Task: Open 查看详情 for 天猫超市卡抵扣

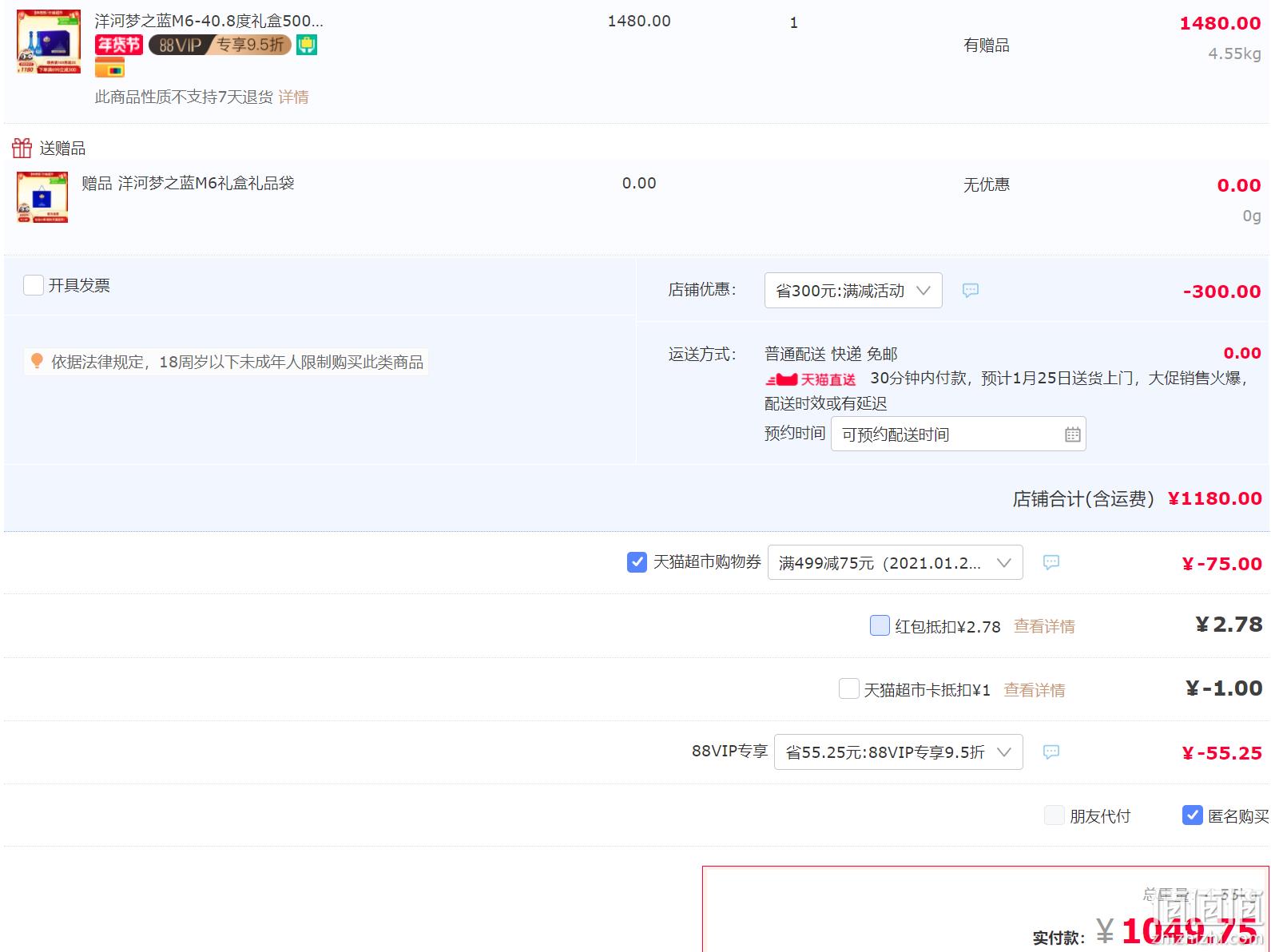Action: 1034,689
